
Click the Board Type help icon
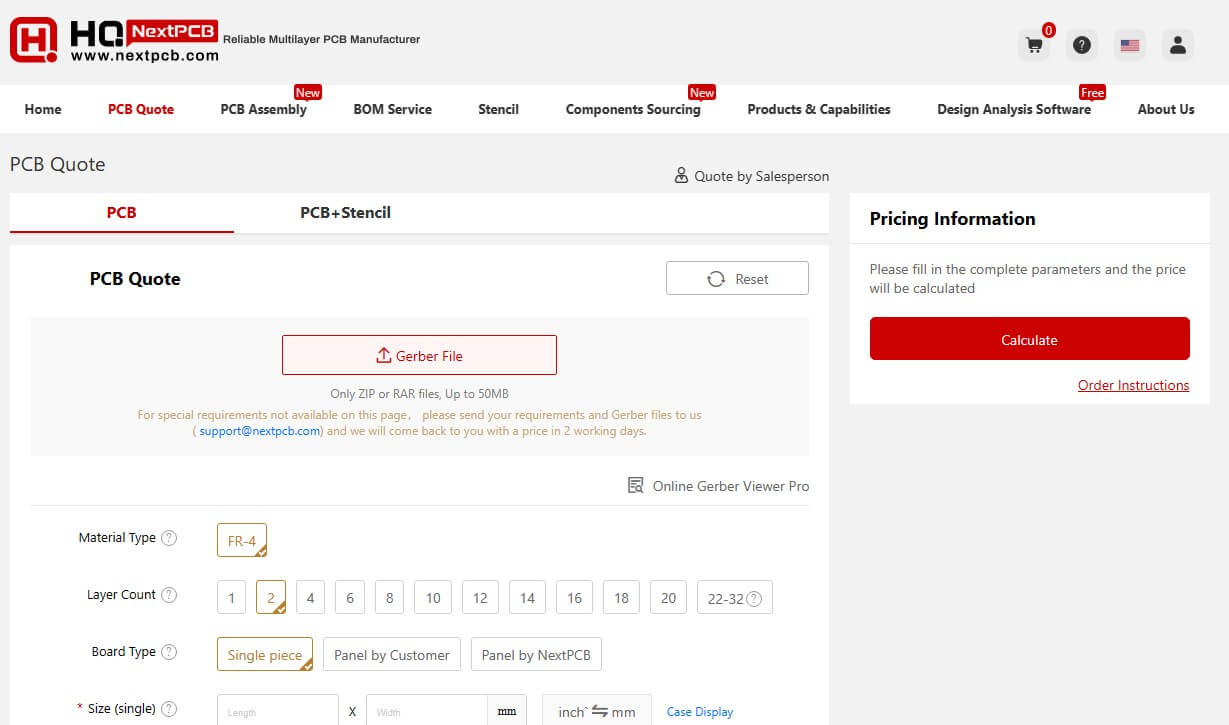(169, 652)
